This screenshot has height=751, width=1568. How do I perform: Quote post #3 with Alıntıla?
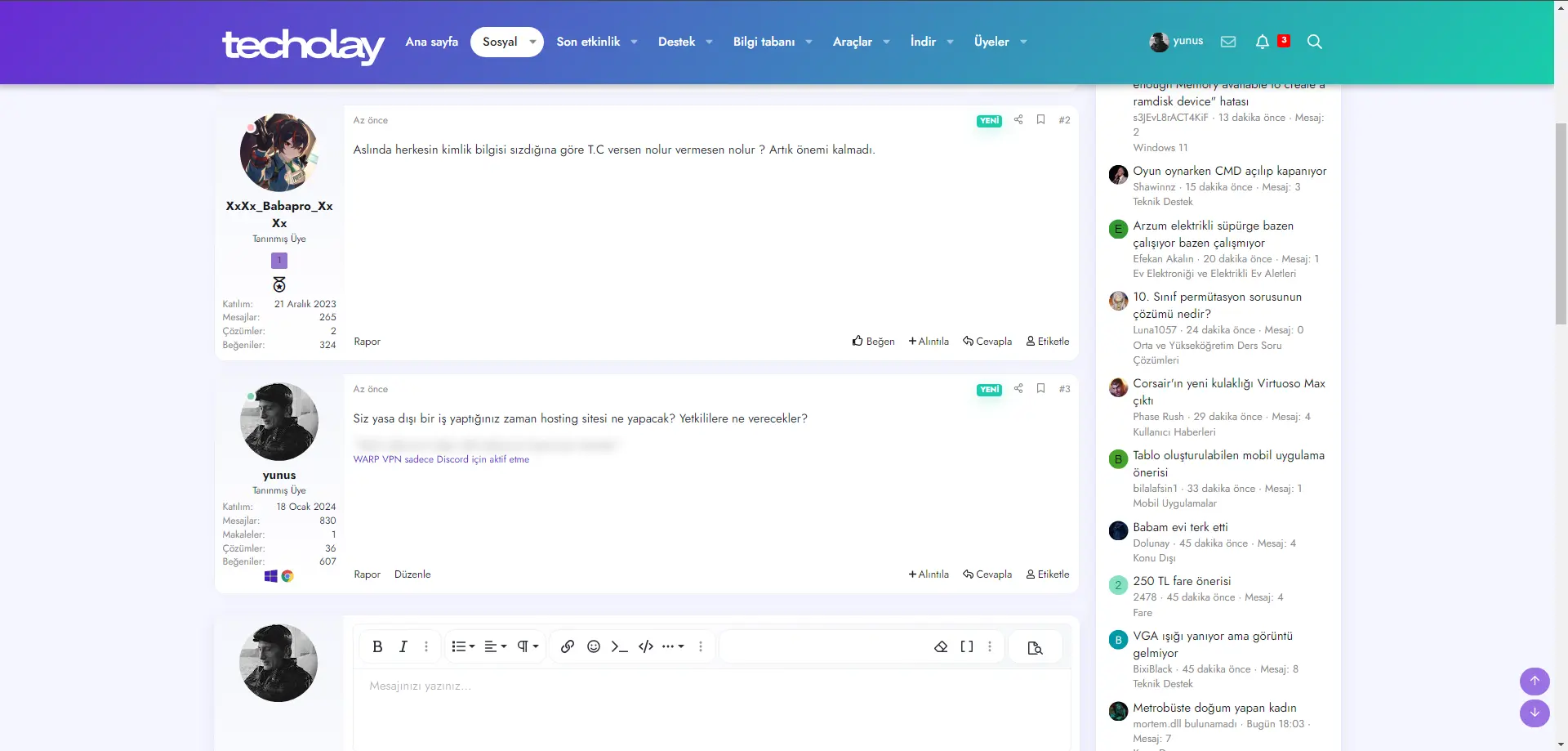point(929,574)
